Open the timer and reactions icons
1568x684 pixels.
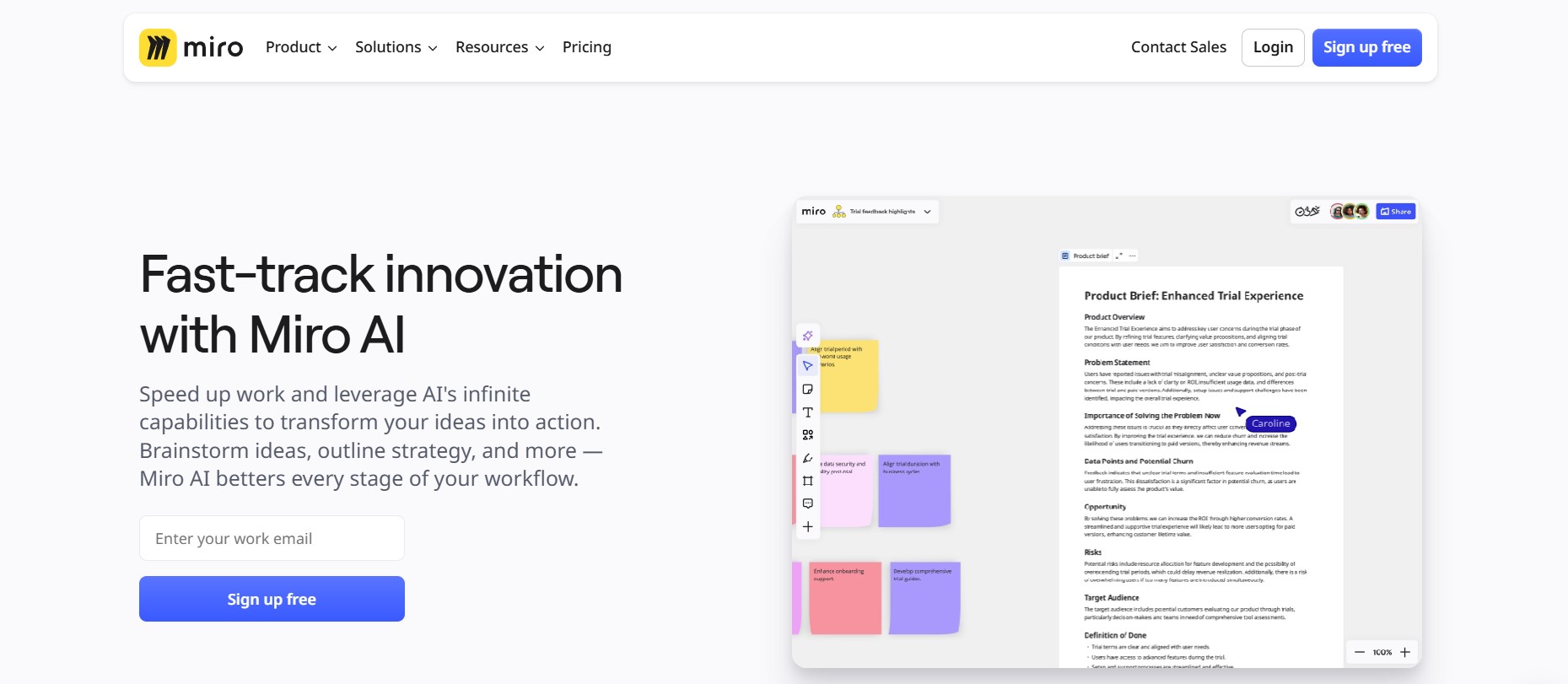pos(1307,212)
